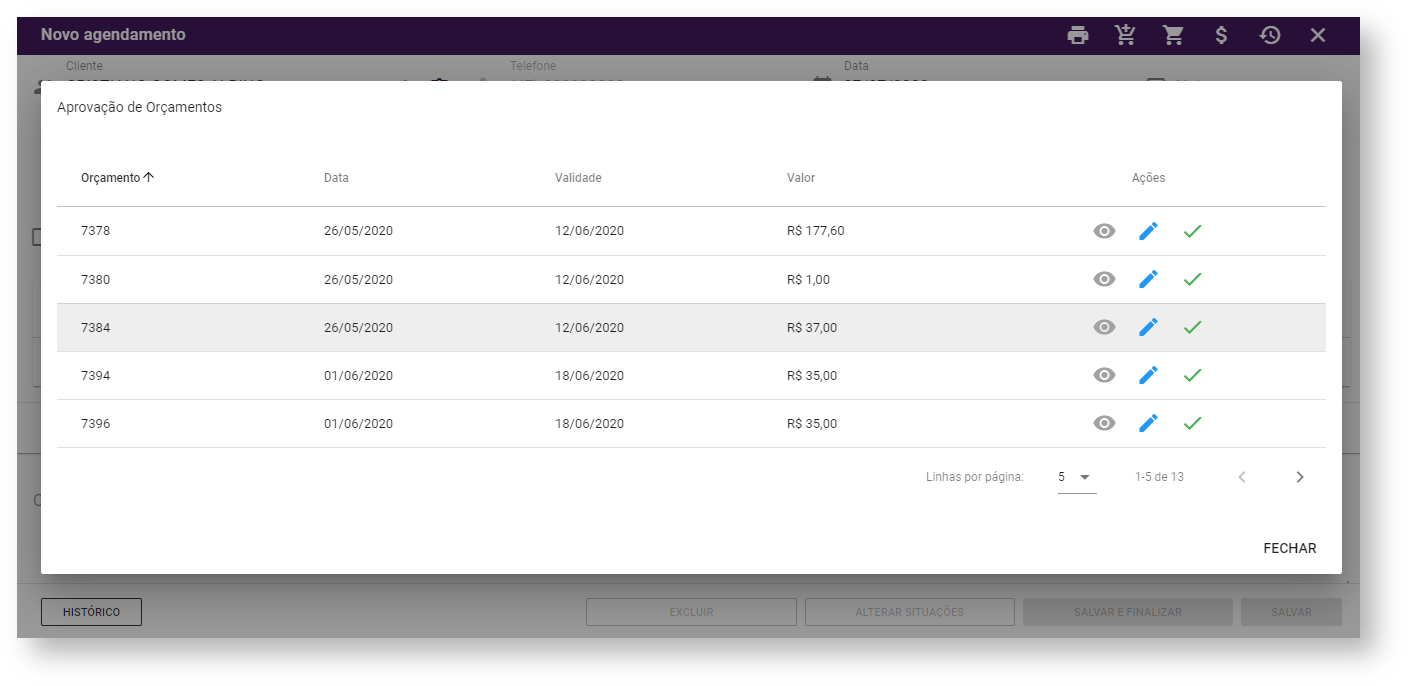Click the Aprovação de Orçamentos dialog title
Image resolution: width=1408 pixels, height=686 pixels.
click(139, 107)
